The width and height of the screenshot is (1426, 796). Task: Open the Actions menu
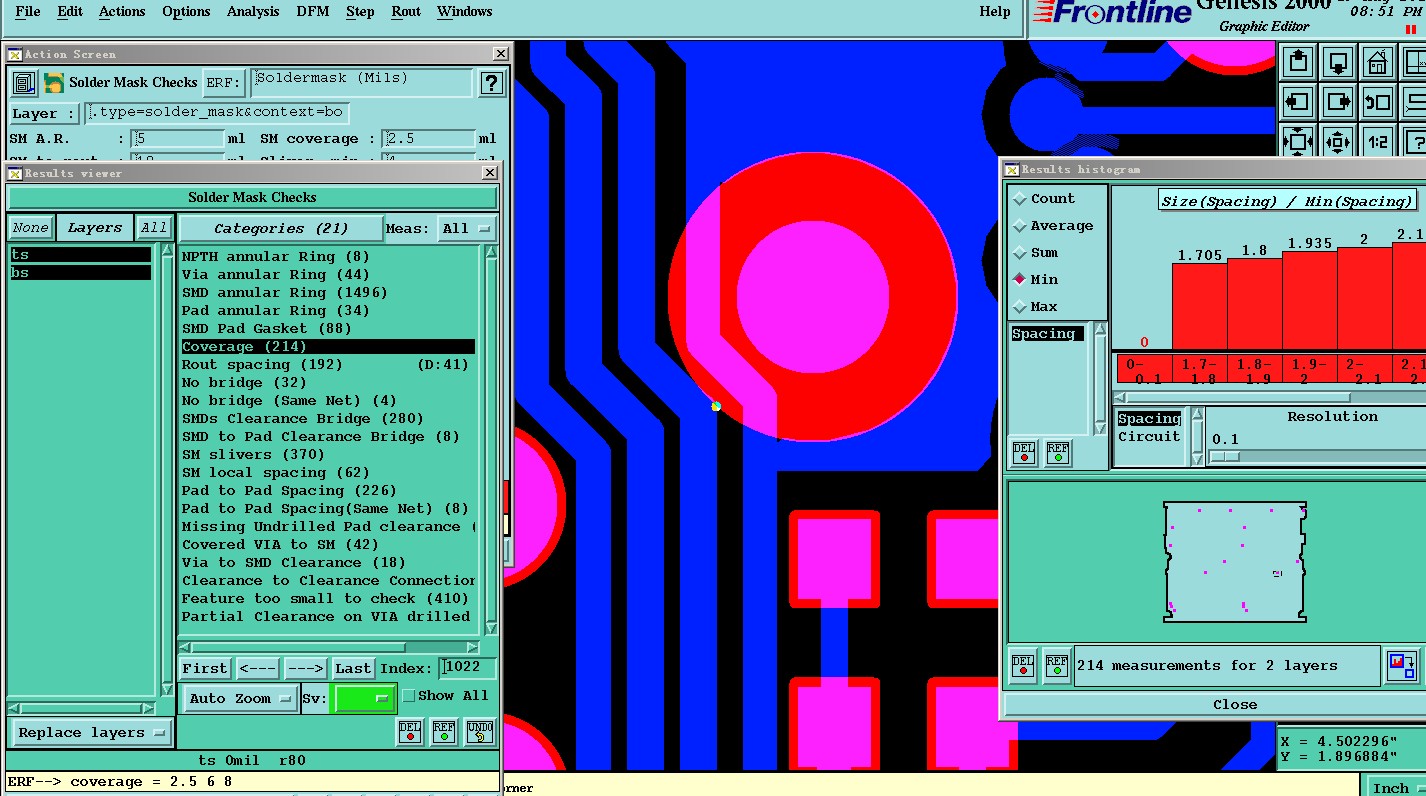pos(122,12)
